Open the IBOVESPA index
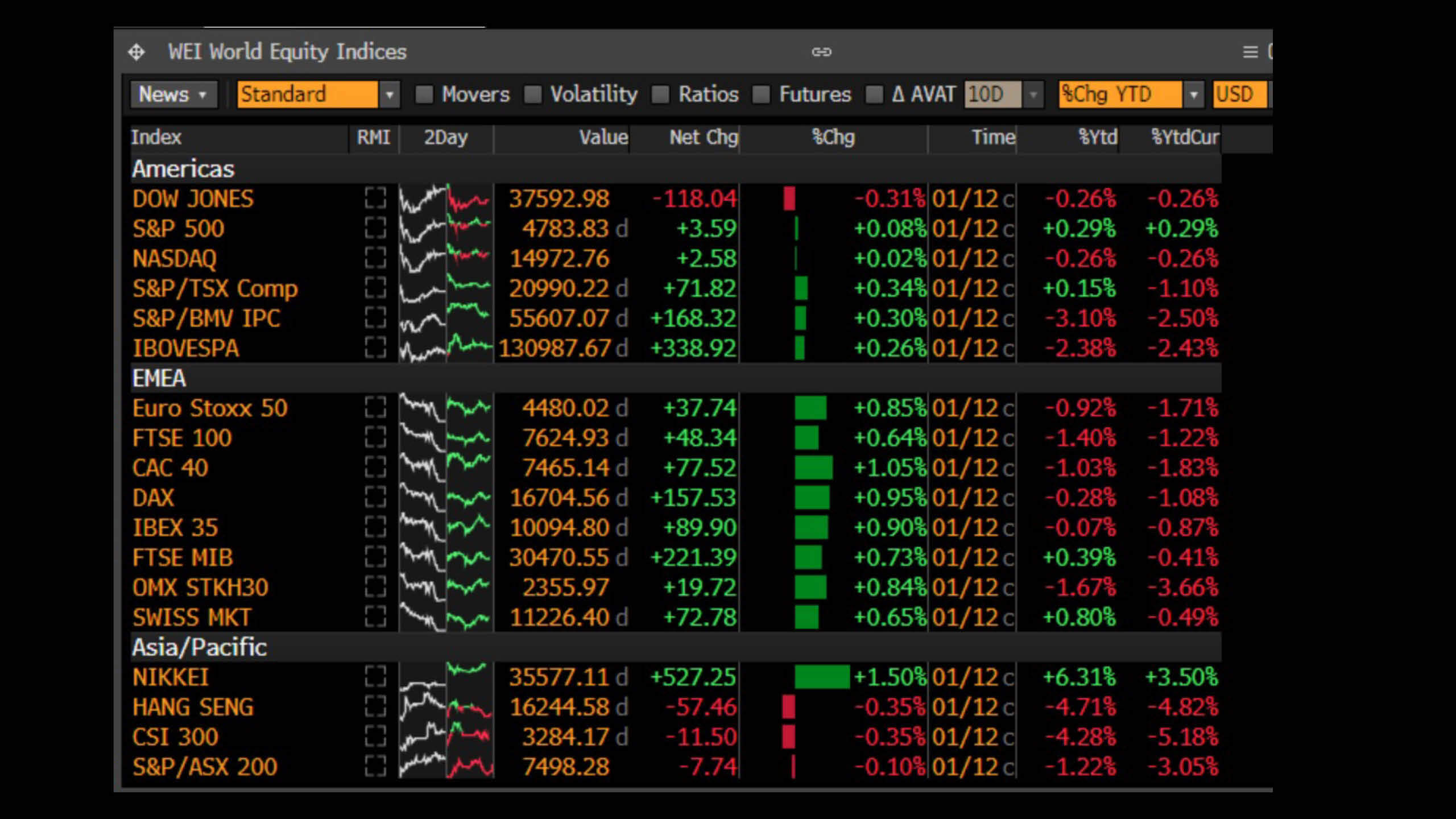The image size is (1456, 819). (185, 348)
